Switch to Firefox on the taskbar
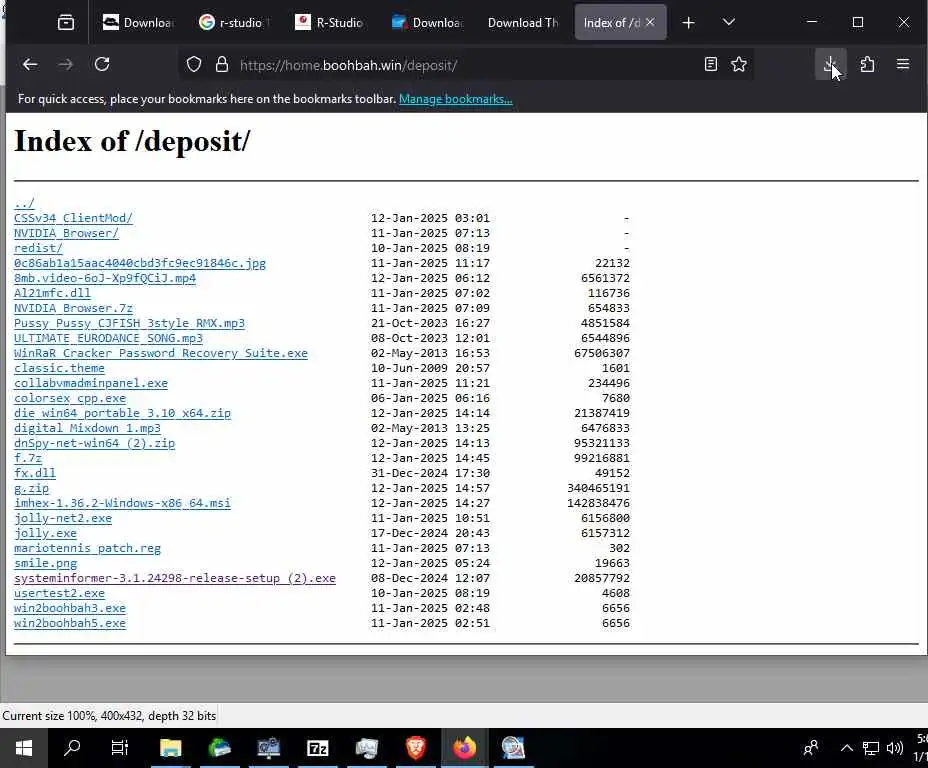This screenshot has width=928, height=768. (465, 748)
